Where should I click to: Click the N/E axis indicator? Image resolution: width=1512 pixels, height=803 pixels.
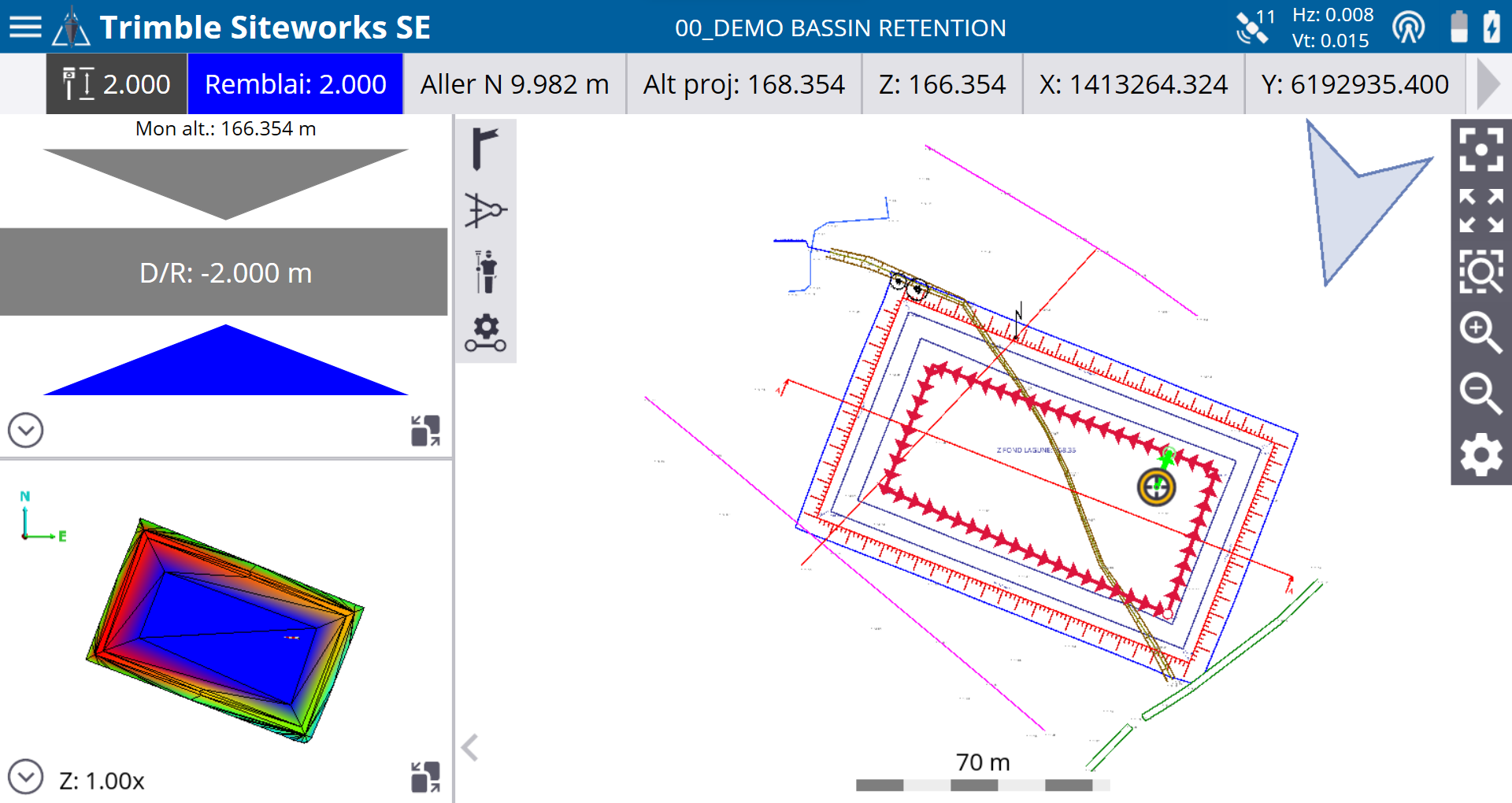tap(43, 517)
